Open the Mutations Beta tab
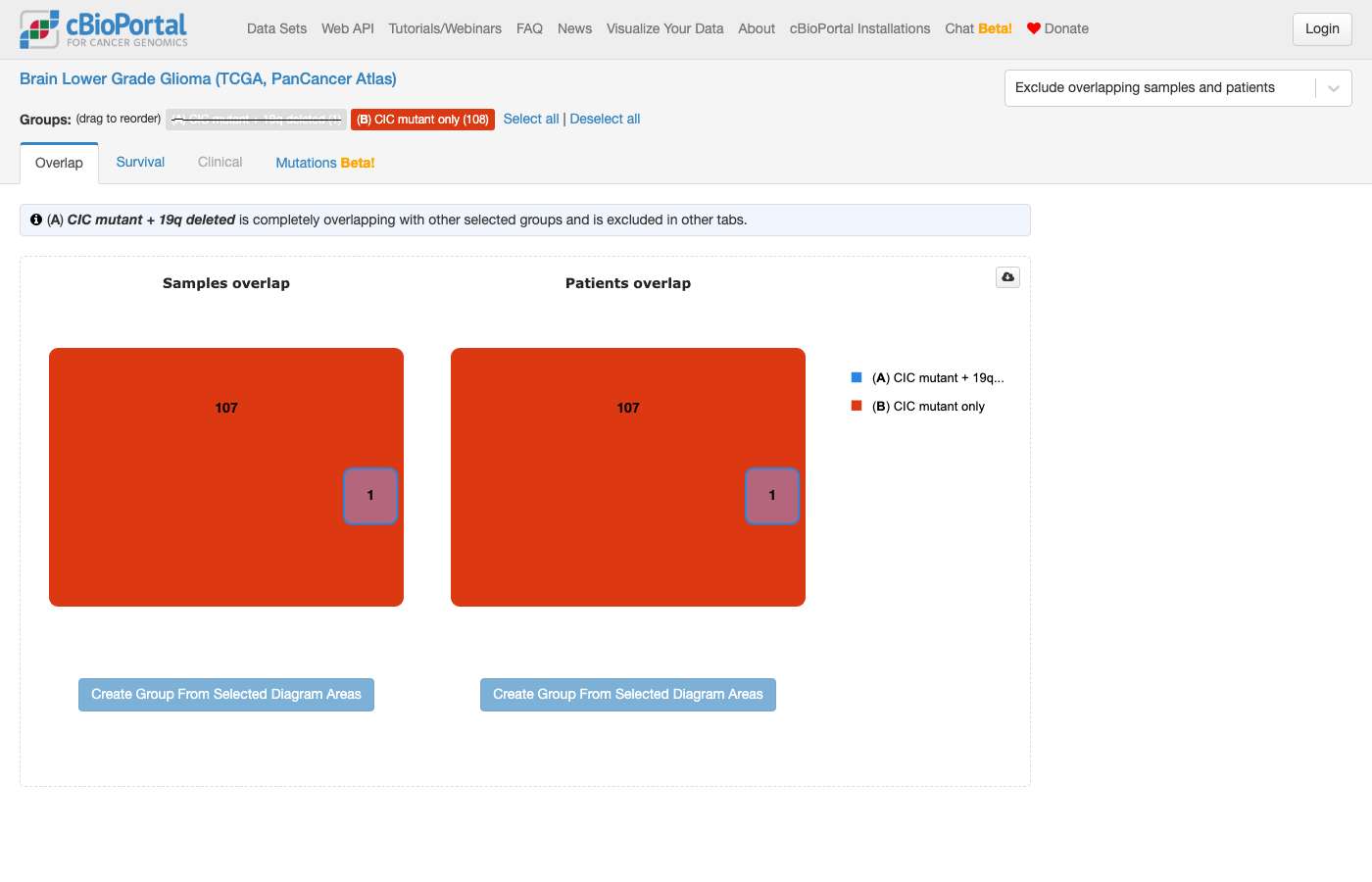Screen dimensions: 1372x882 [325, 163]
